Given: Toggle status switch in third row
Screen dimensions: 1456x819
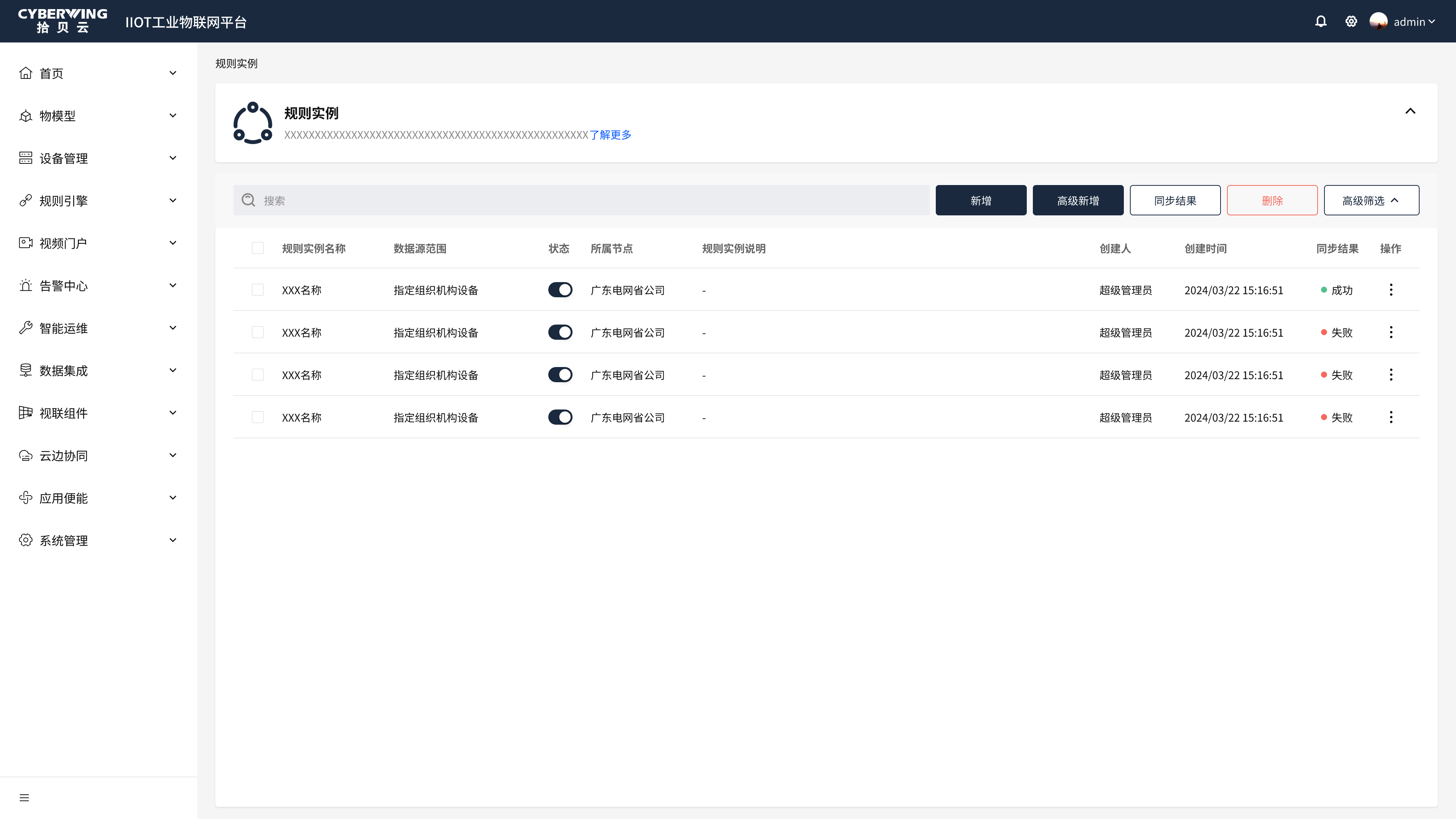Looking at the screenshot, I should pyautogui.click(x=560, y=375).
